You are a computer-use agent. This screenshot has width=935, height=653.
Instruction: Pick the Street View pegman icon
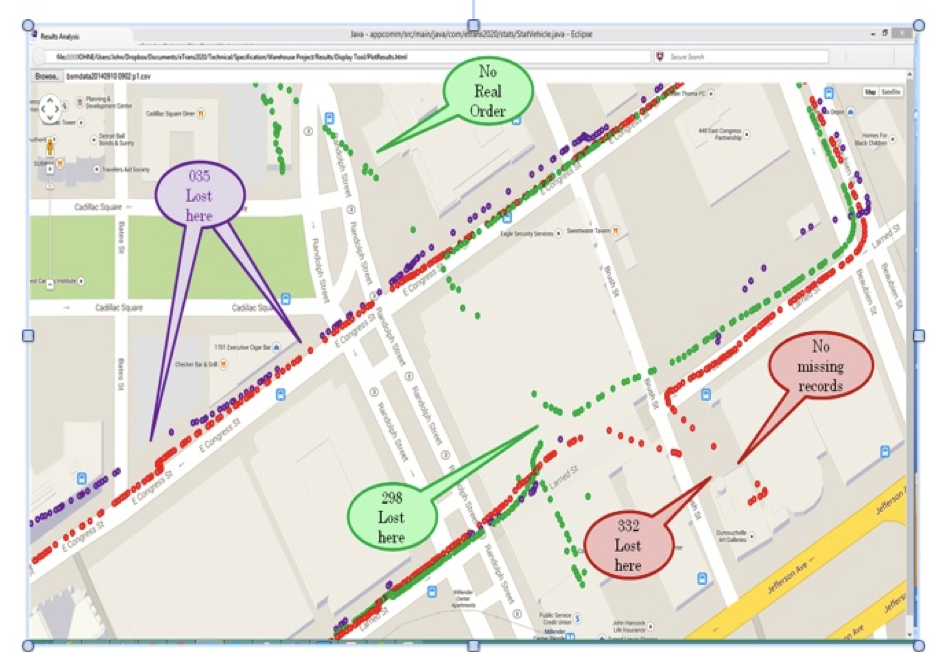pos(50,146)
